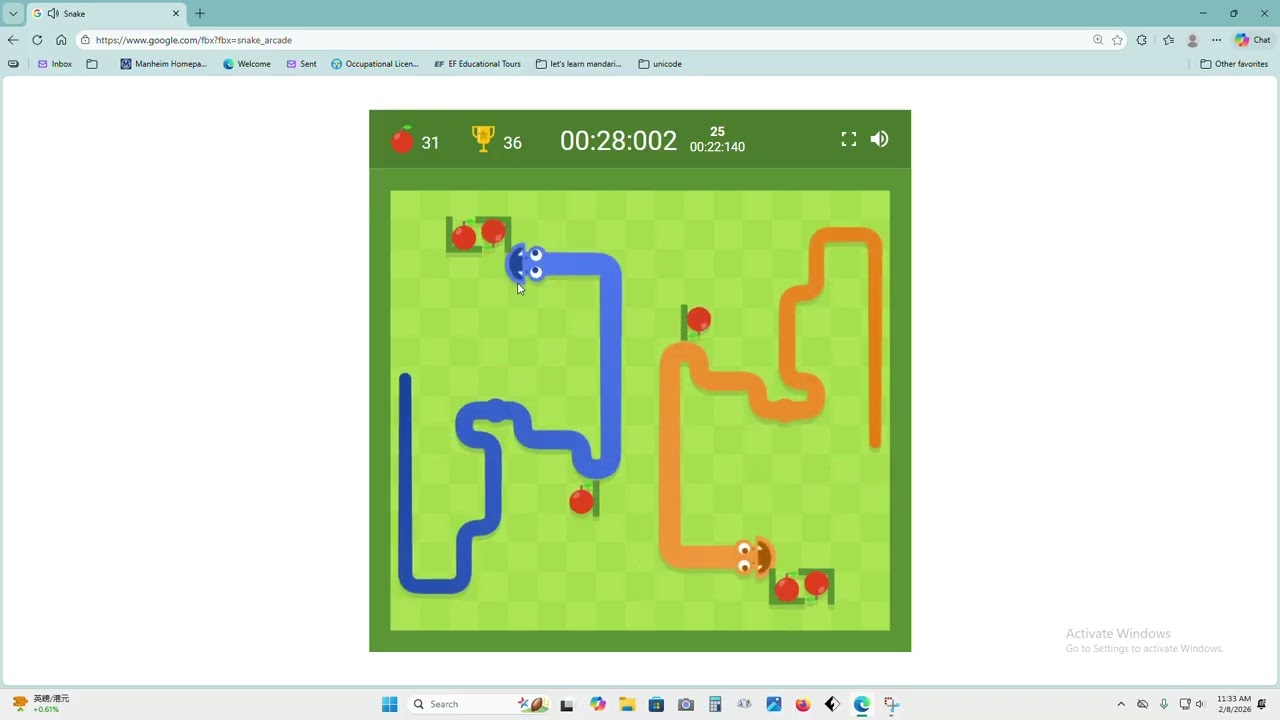Refresh the Snake page

pyautogui.click(x=37, y=40)
